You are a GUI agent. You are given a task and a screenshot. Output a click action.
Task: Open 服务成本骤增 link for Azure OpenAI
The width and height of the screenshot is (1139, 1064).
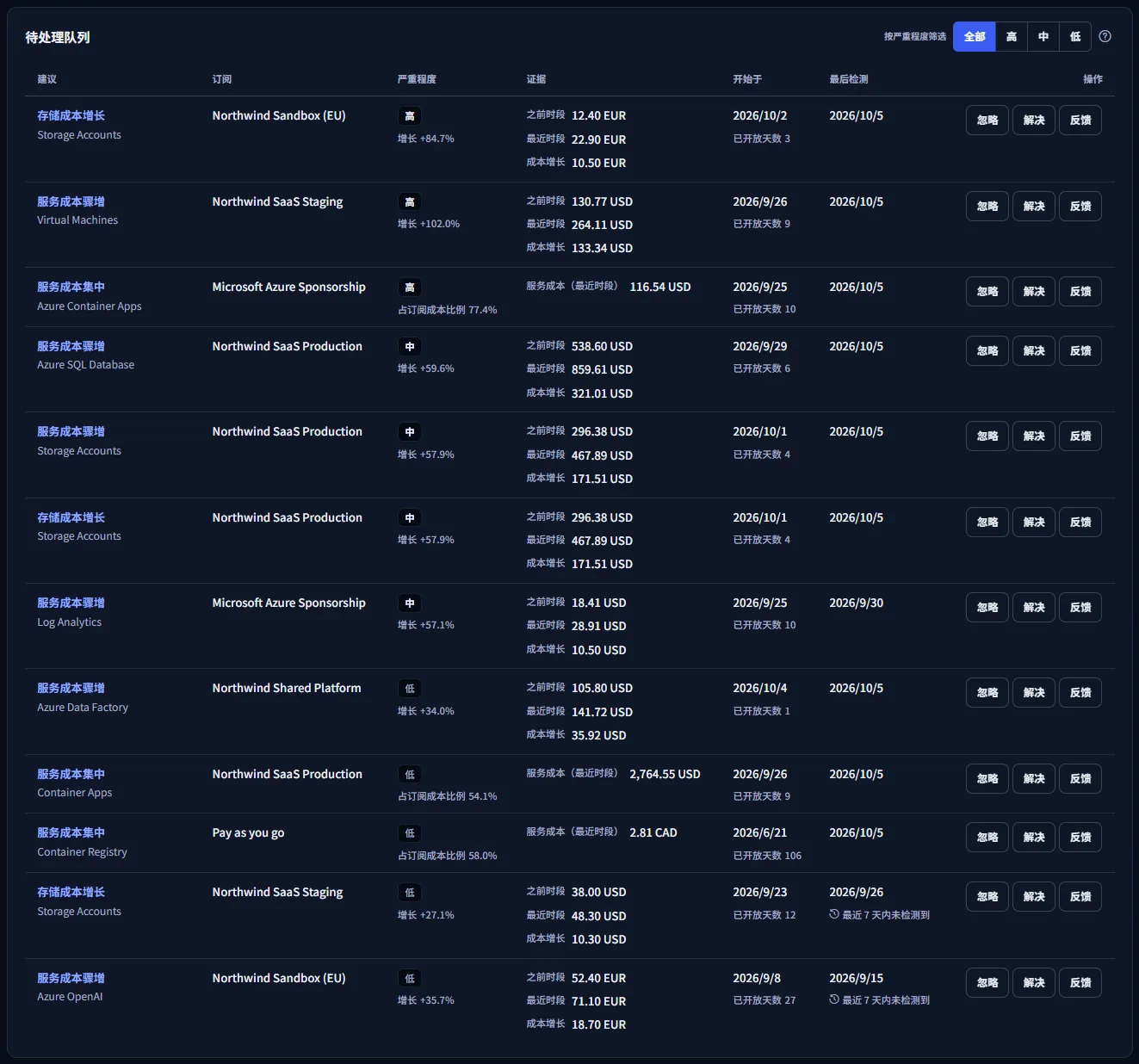pos(71,978)
